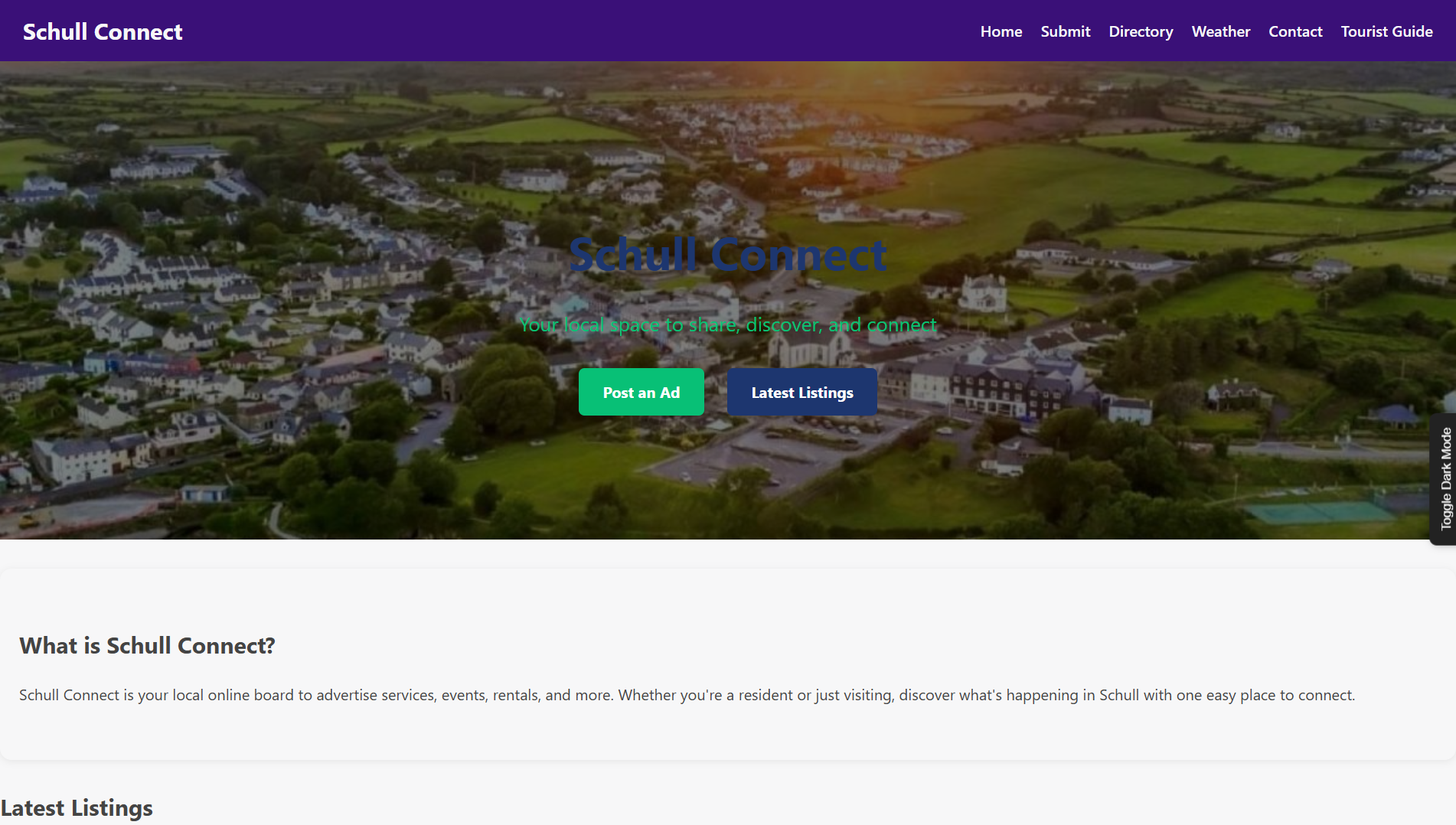Open the Directory nav link
Screen dimensions: 1456x825
coord(1141,31)
